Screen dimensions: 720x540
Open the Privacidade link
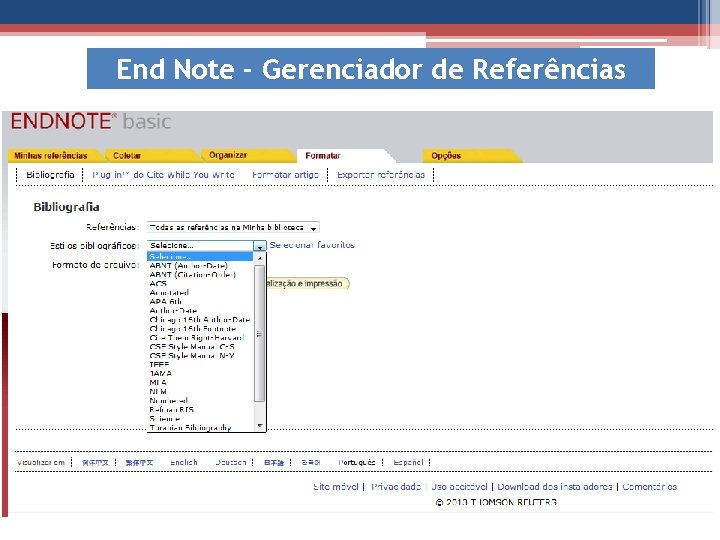click(396, 487)
